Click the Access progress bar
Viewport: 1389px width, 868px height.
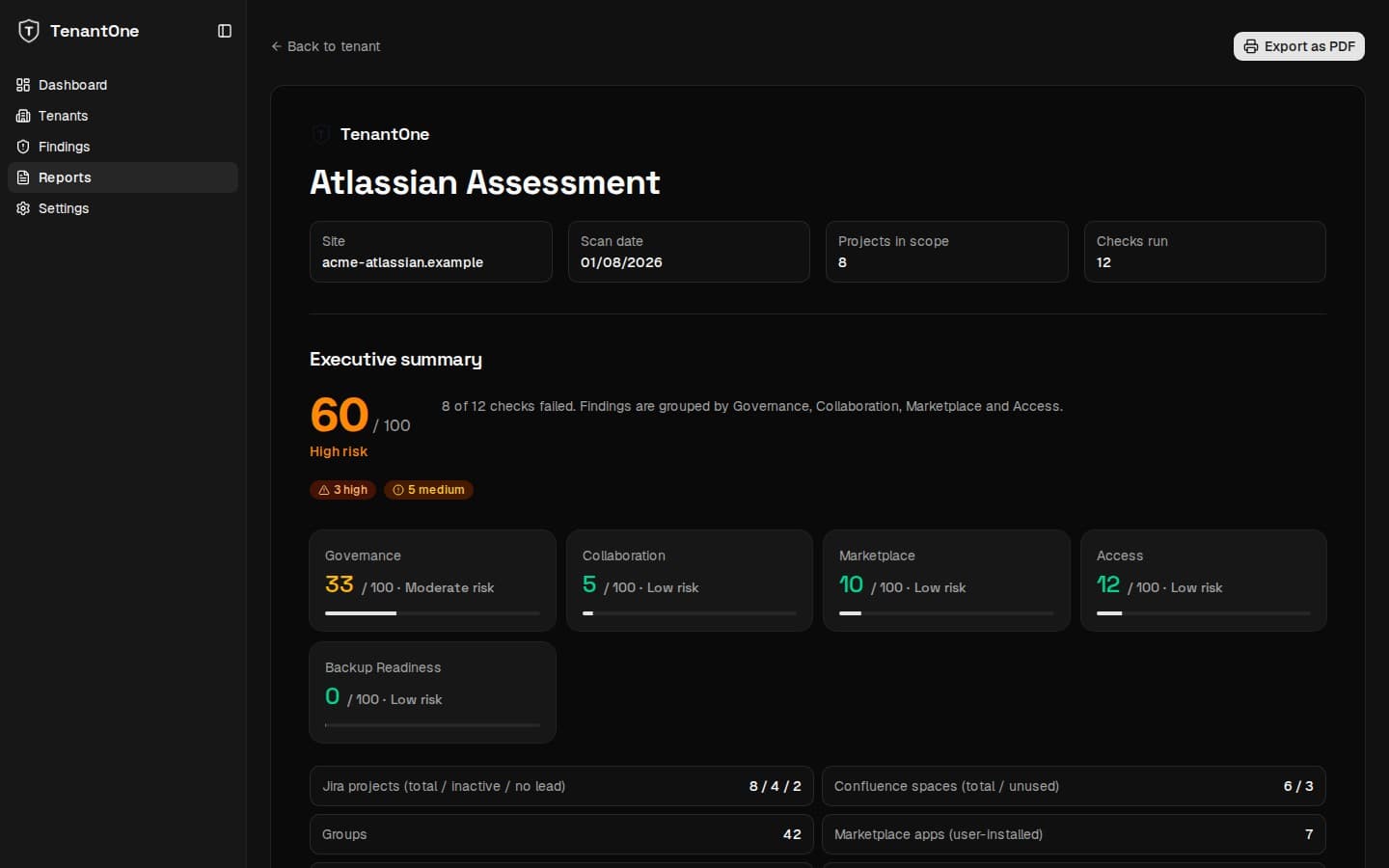pyautogui.click(x=1204, y=613)
